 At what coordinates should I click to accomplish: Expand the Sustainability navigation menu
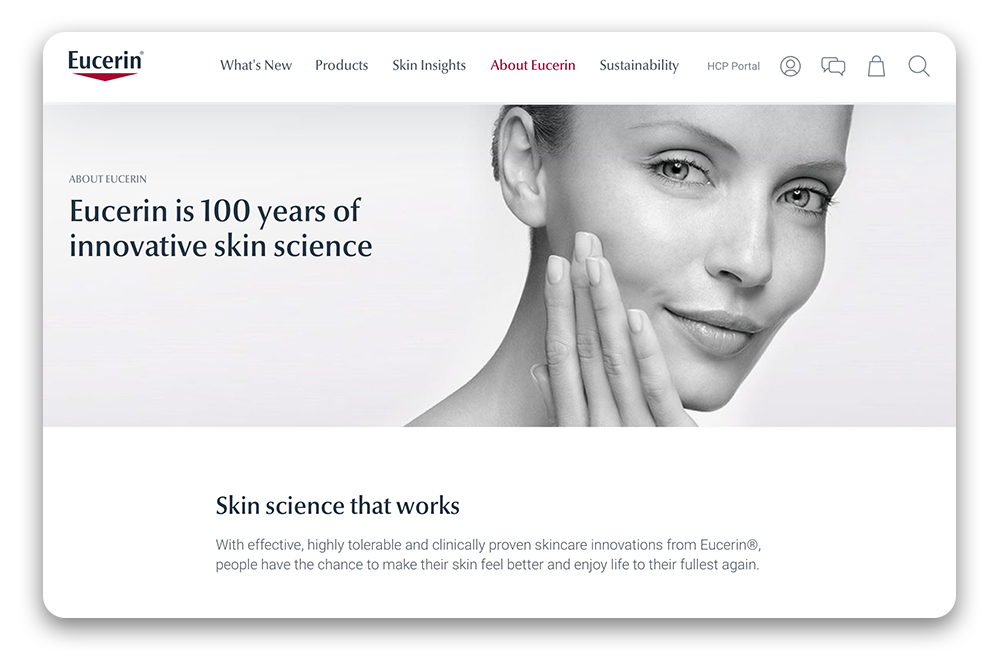pyautogui.click(x=639, y=66)
